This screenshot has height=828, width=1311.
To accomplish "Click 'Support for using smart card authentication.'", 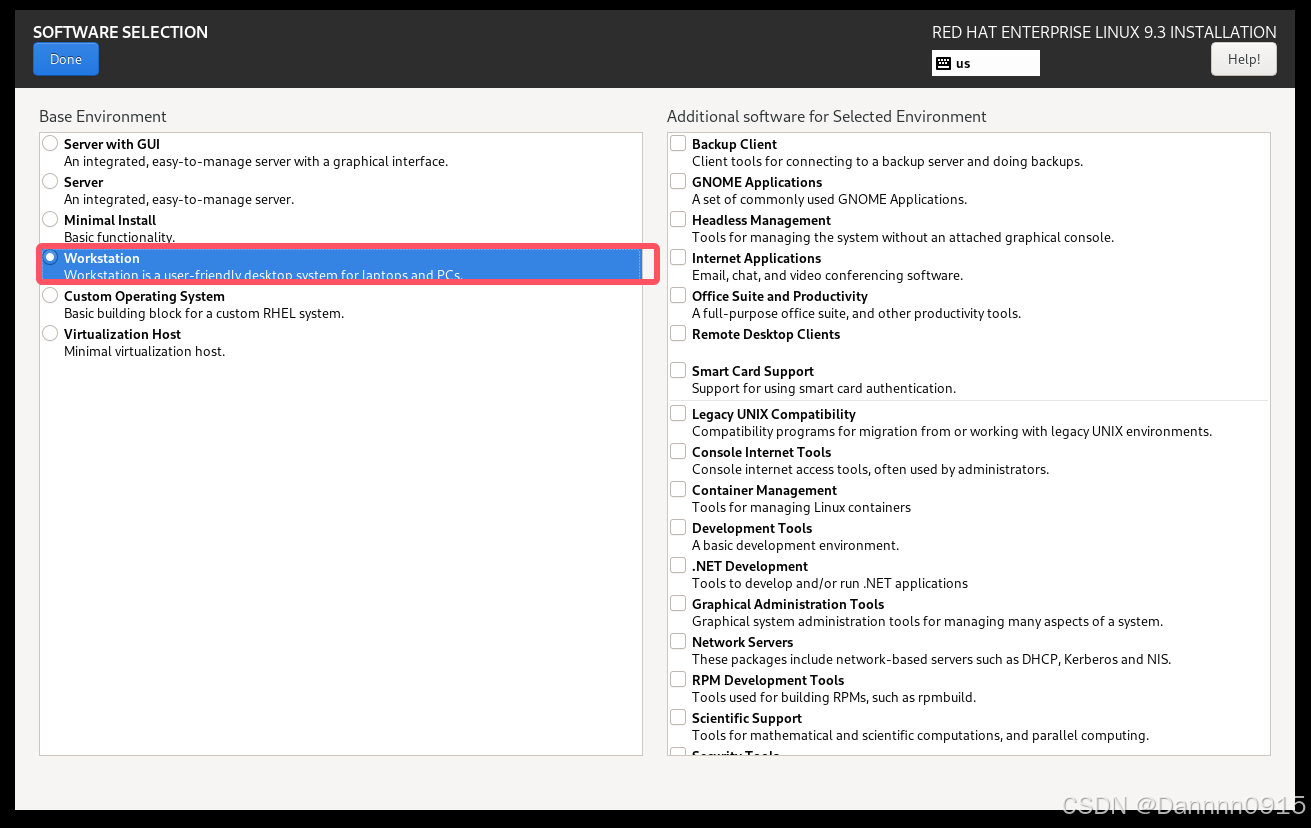I will 824,388.
